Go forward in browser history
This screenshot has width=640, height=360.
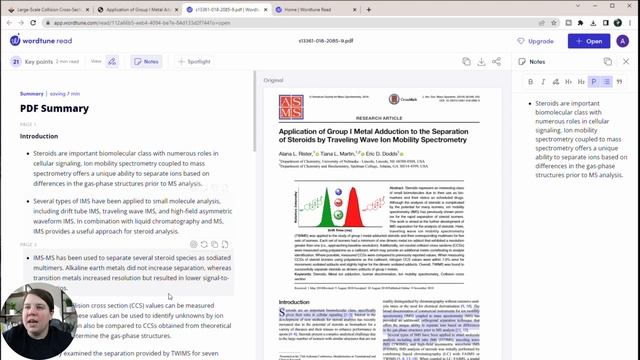pyautogui.click(x=21, y=23)
